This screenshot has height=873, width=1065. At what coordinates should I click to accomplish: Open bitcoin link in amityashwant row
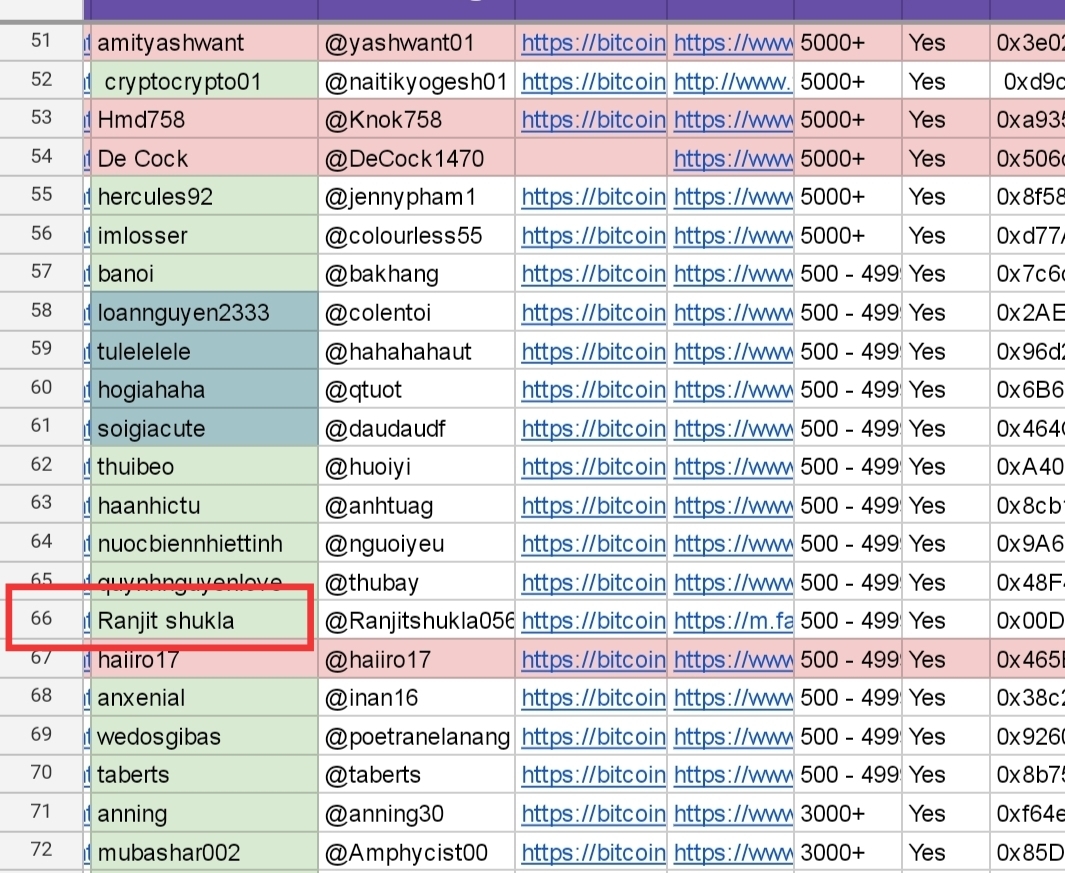tap(593, 43)
